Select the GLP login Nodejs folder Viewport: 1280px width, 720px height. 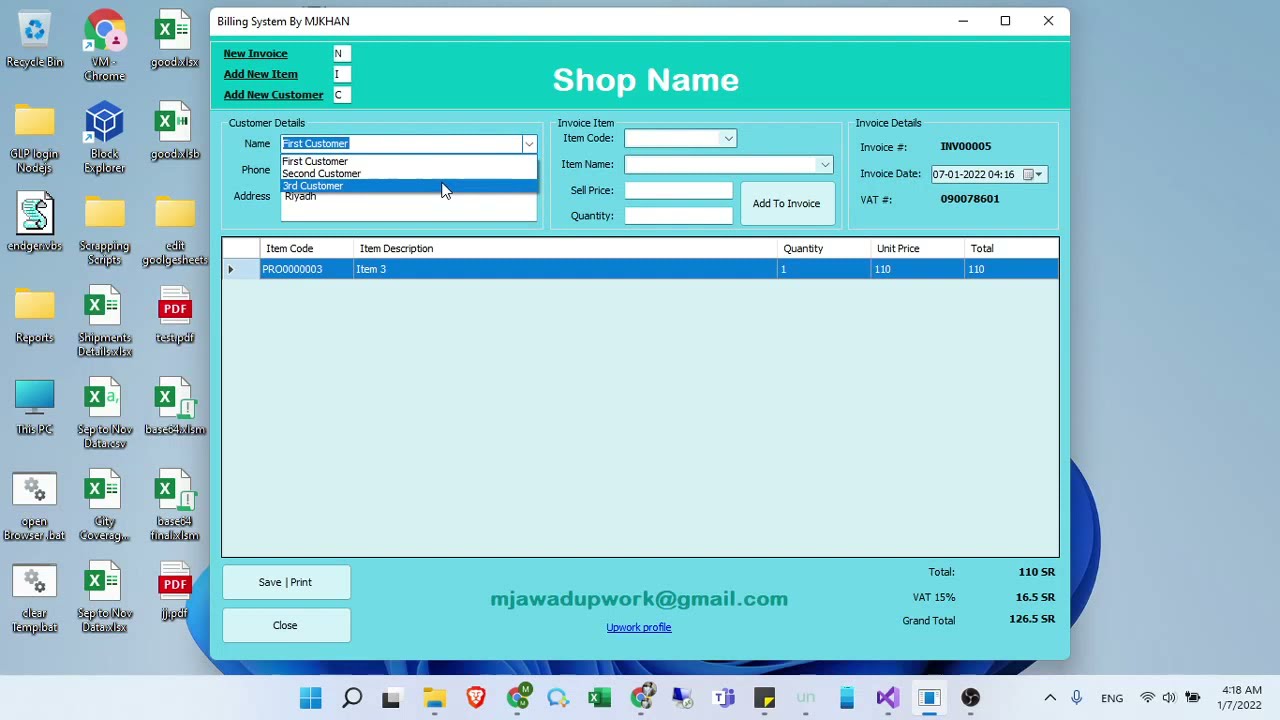click(x=34, y=138)
